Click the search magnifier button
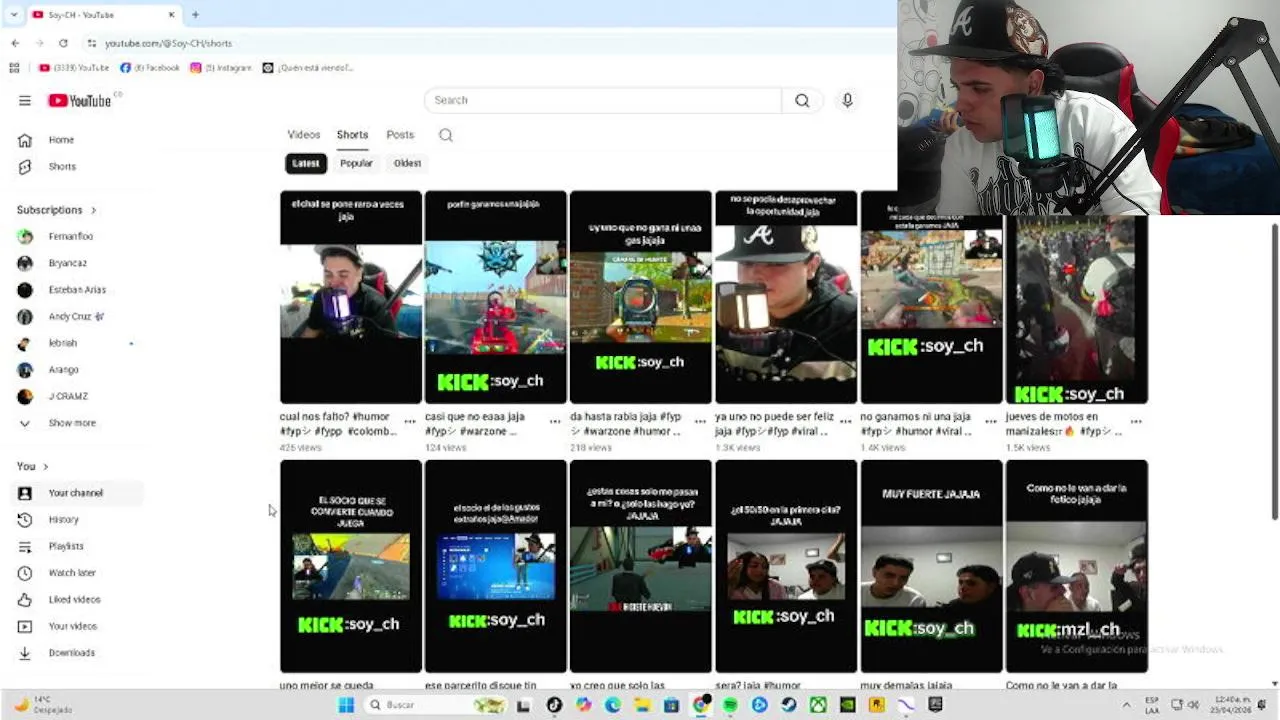Viewport: 1280px width, 720px height. tap(802, 100)
